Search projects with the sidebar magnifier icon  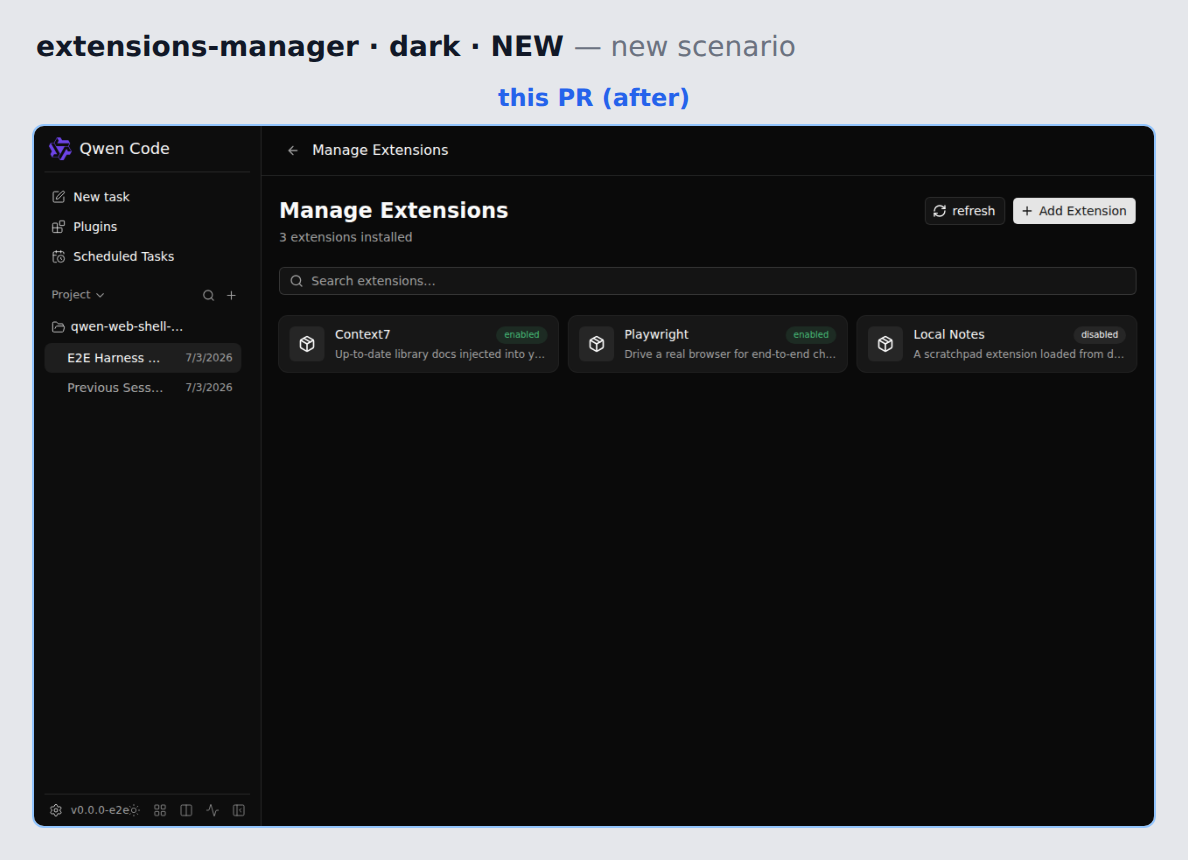coord(208,296)
